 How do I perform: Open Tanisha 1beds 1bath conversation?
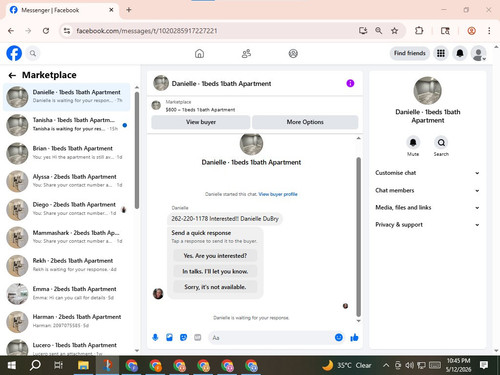coord(67,125)
